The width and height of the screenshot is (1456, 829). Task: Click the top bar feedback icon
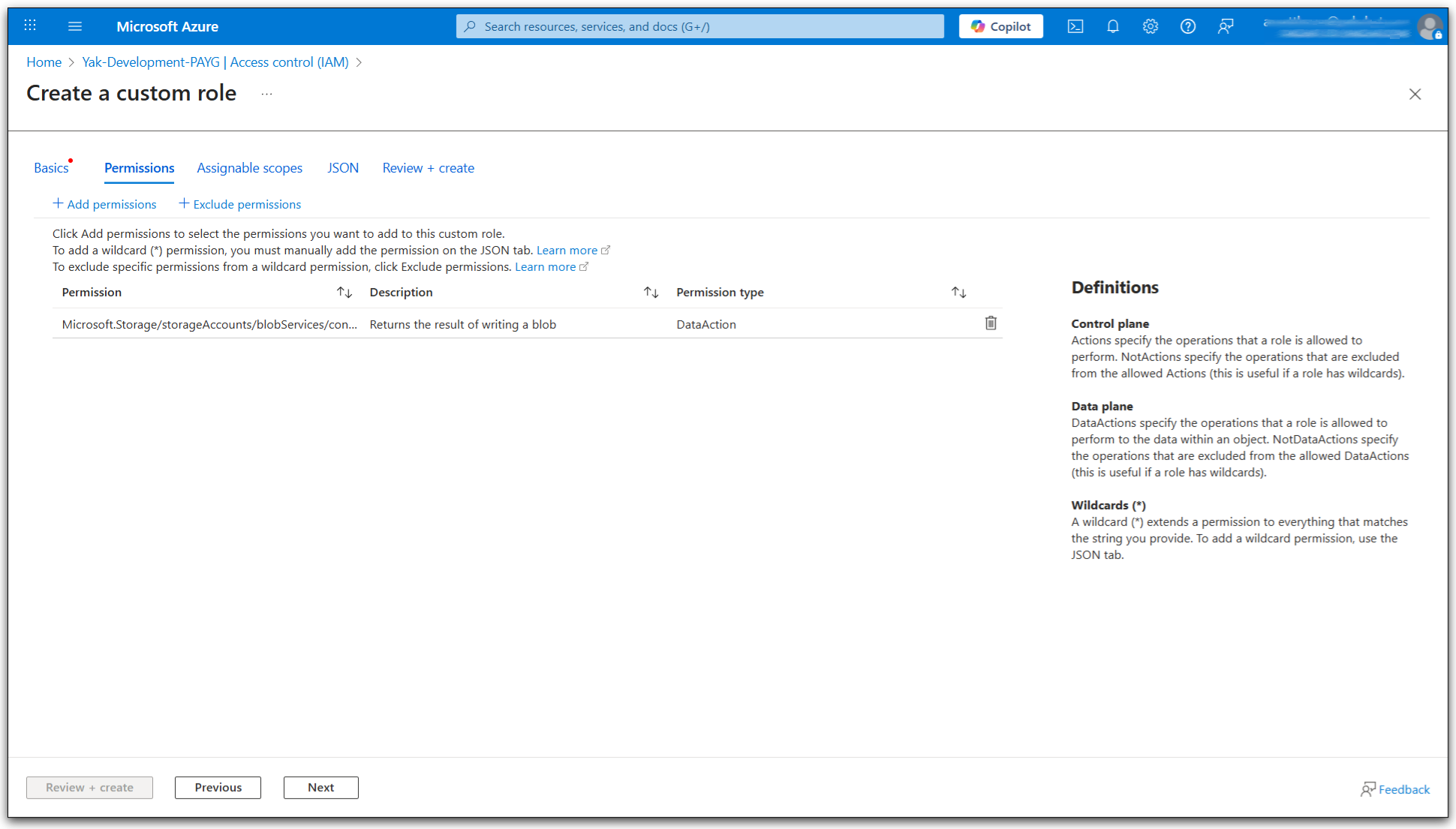(1226, 26)
